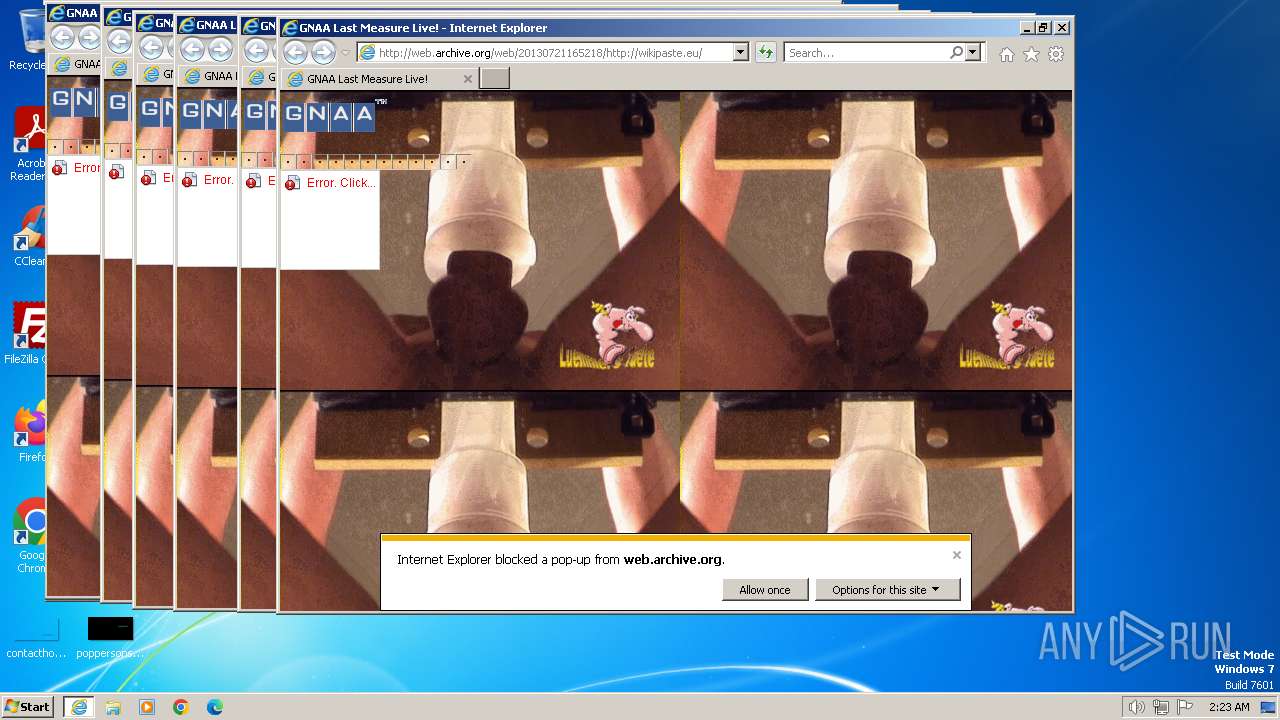1280x720 pixels.
Task: Click 'Allow once' on pop-up notification
Action: [x=765, y=590]
